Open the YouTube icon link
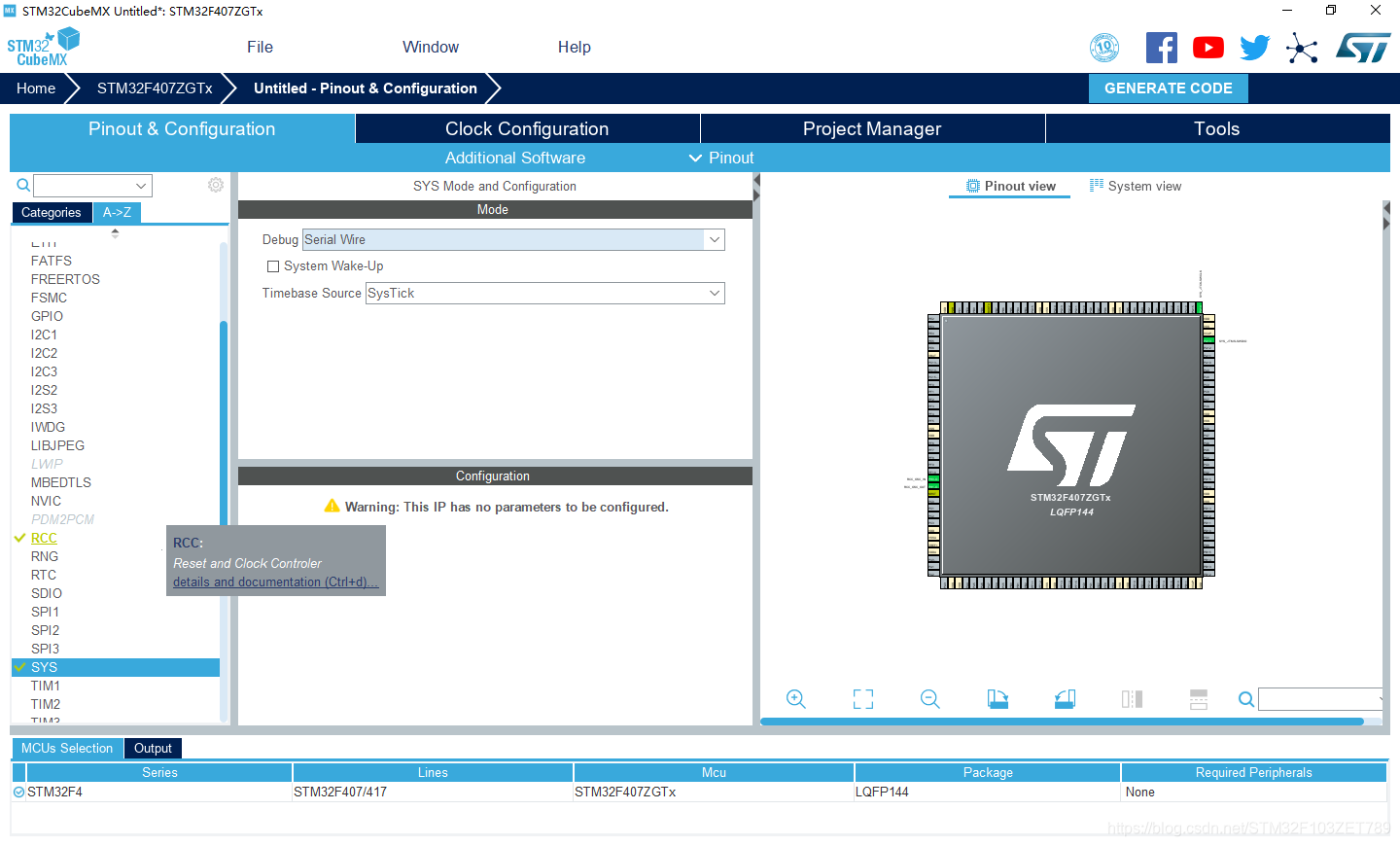 pos(1208,48)
